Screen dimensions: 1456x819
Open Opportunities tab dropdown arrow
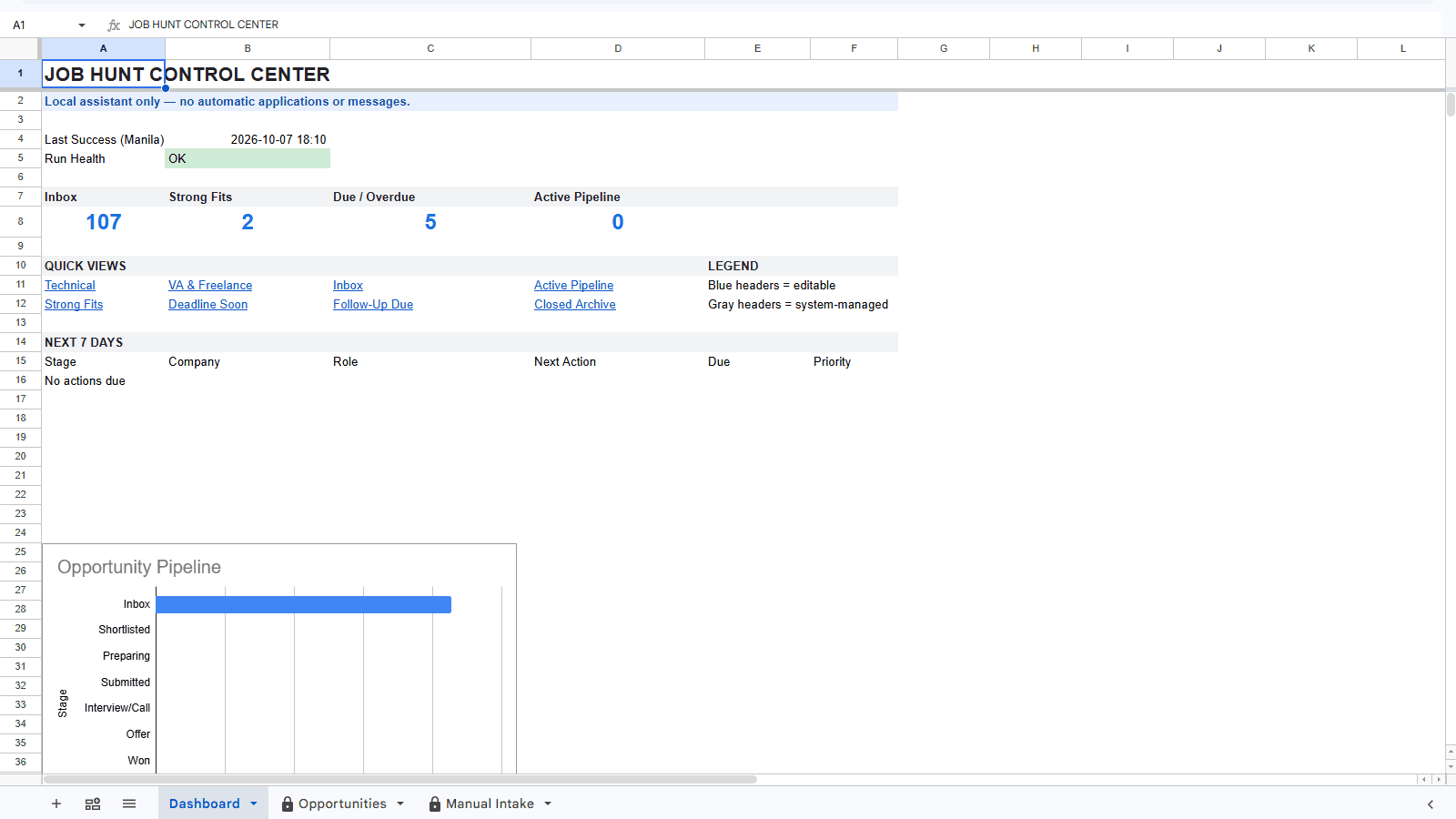click(400, 804)
